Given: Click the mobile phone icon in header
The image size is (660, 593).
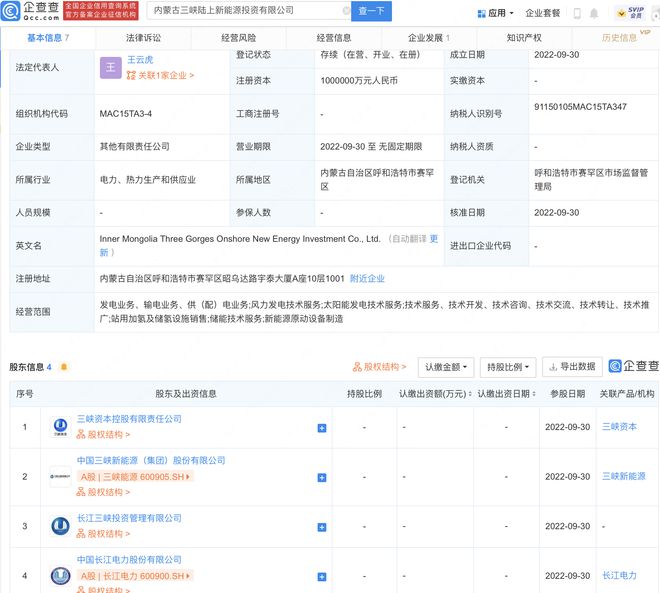Looking at the screenshot, I should coord(577,13).
